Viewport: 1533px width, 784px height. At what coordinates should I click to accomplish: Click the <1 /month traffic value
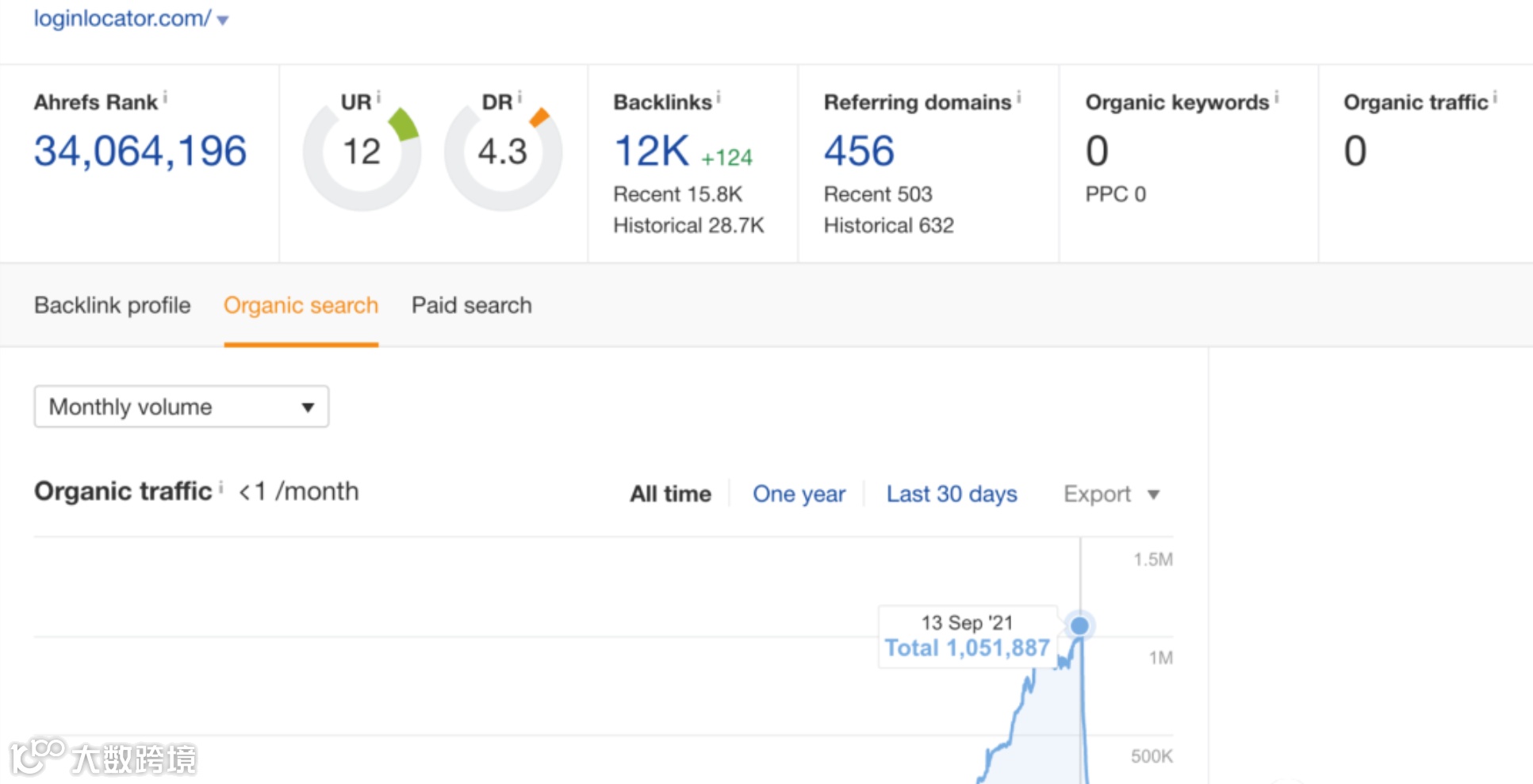[x=299, y=491]
